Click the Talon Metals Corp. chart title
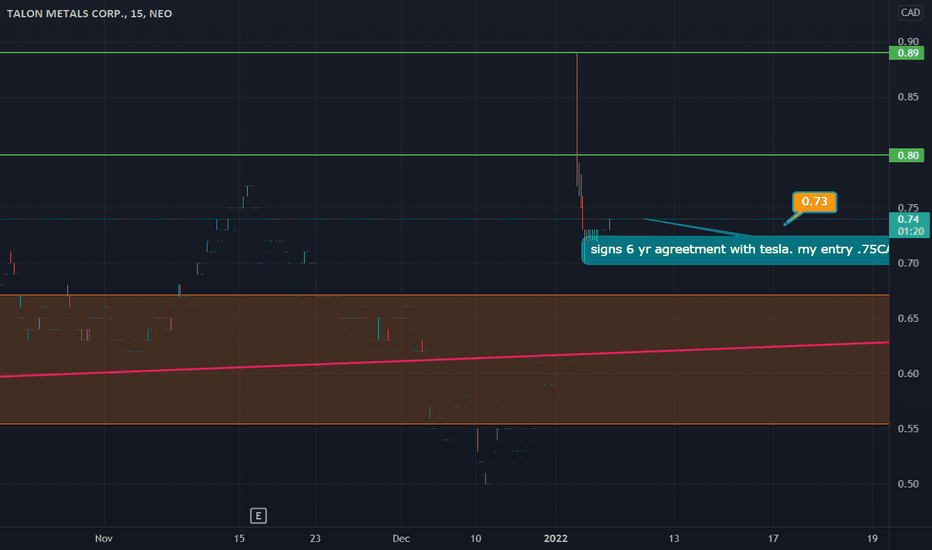The height and width of the screenshot is (550, 932). [x=90, y=13]
